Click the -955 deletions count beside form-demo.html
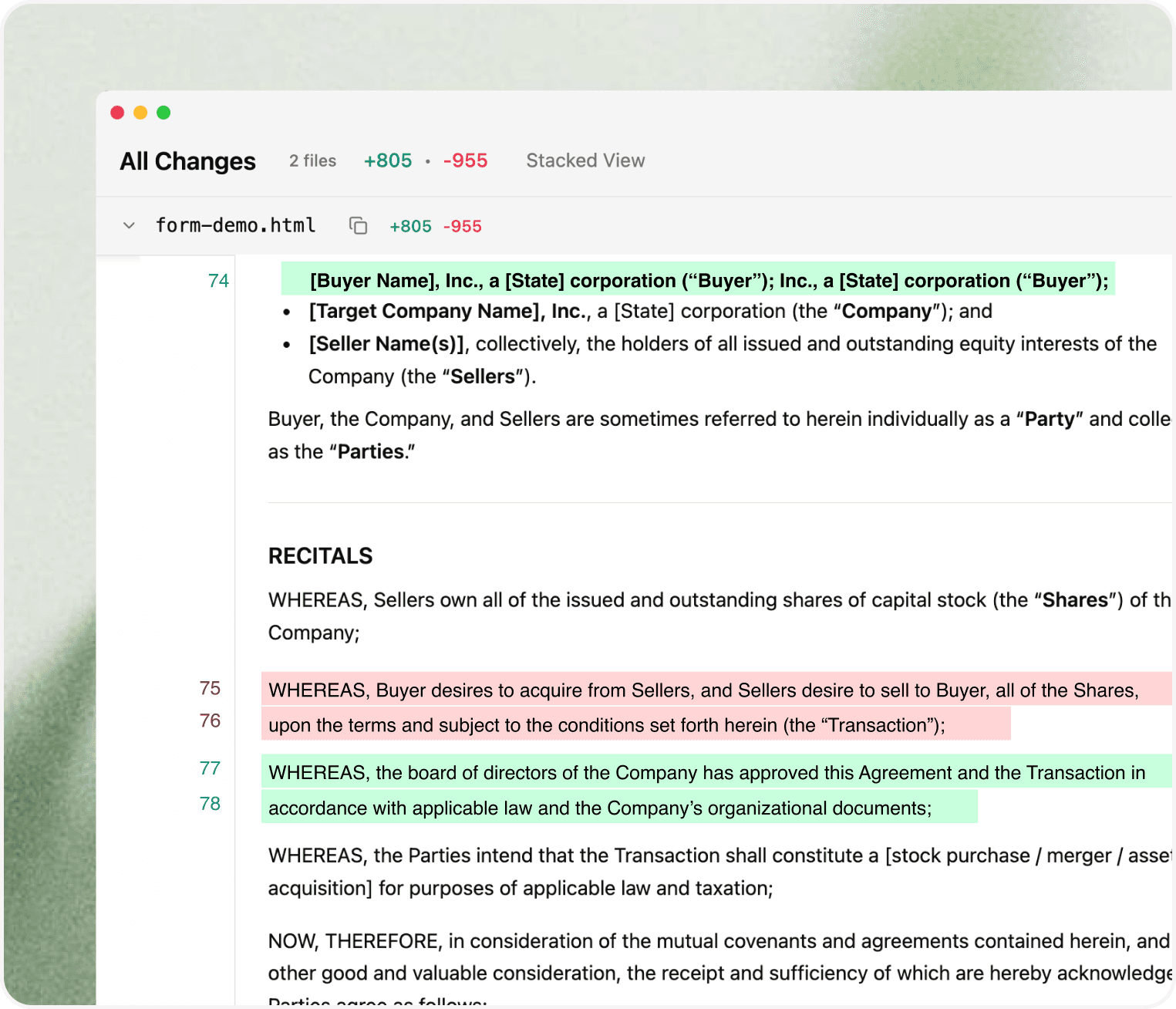Image resolution: width=1176 pixels, height=1009 pixels. click(462, 226)
